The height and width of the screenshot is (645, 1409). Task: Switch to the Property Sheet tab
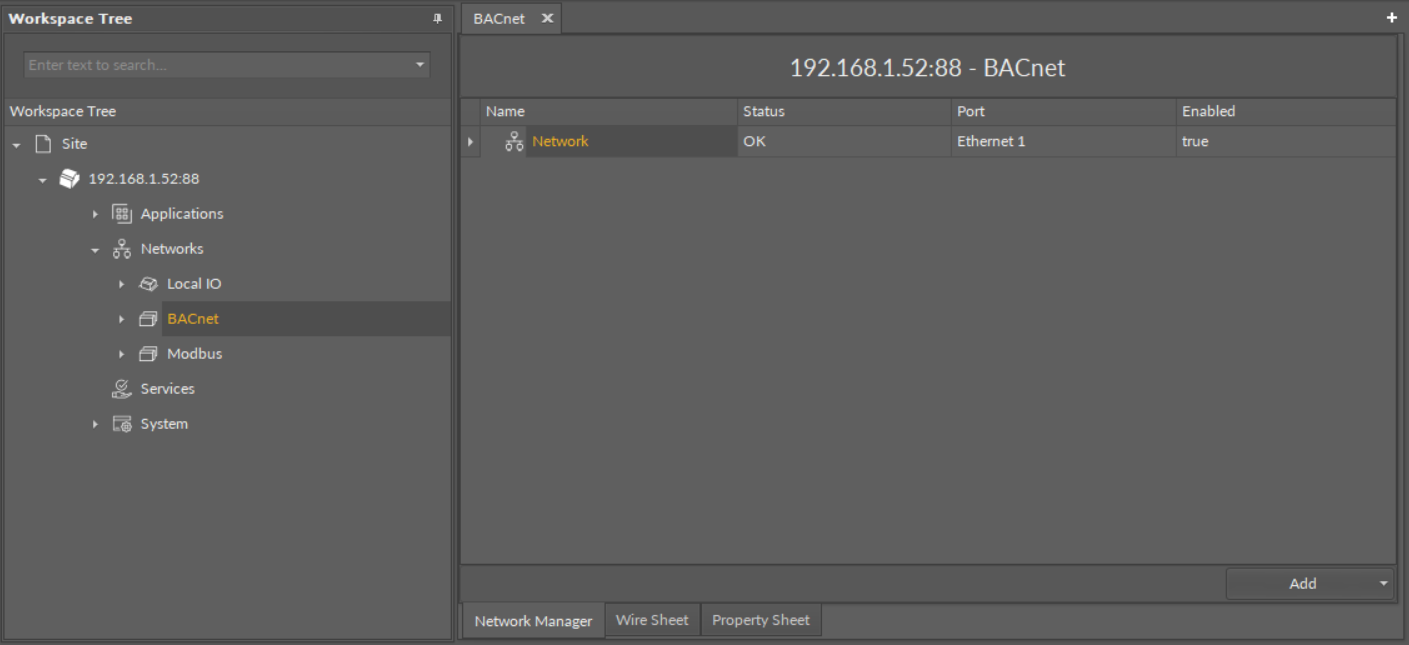click(x=761, y=620)
